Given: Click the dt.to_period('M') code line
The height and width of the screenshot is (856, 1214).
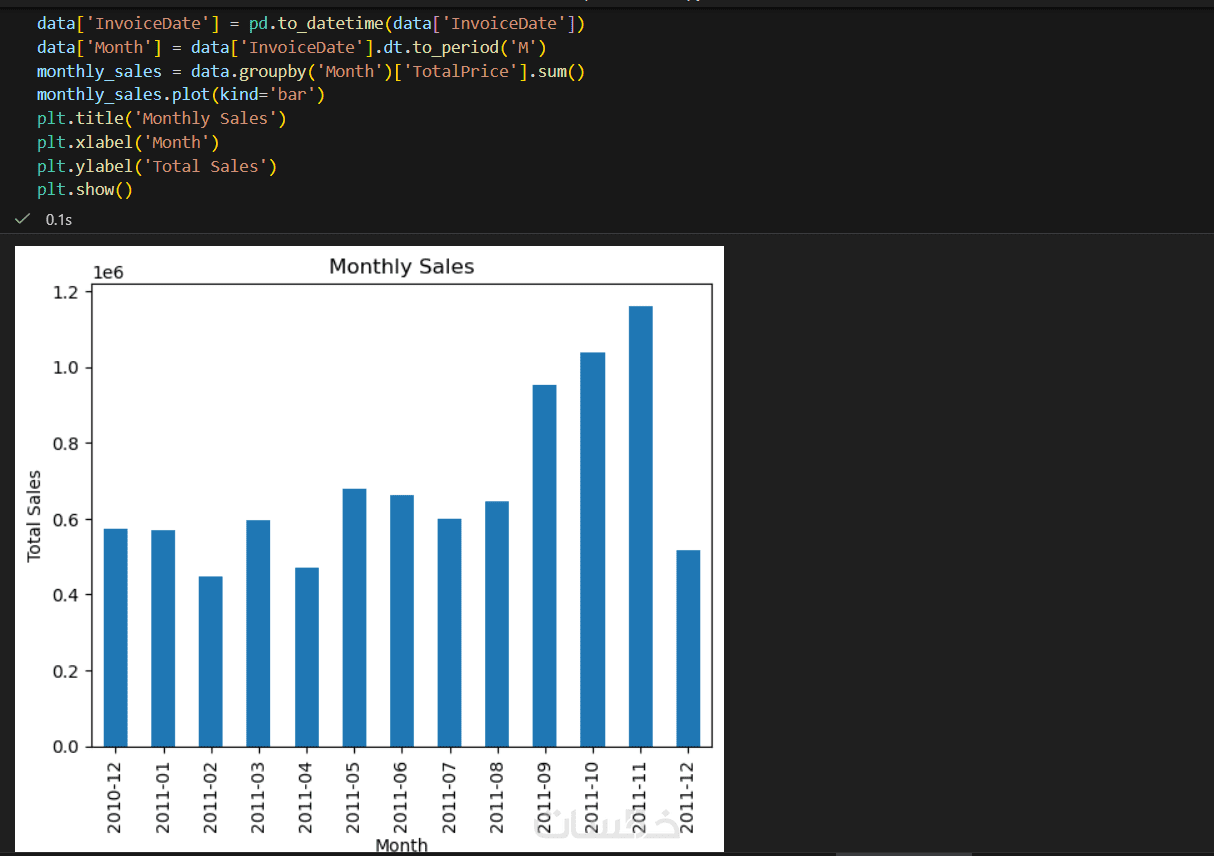Looking at the screenshot, I should coord(292,46).
